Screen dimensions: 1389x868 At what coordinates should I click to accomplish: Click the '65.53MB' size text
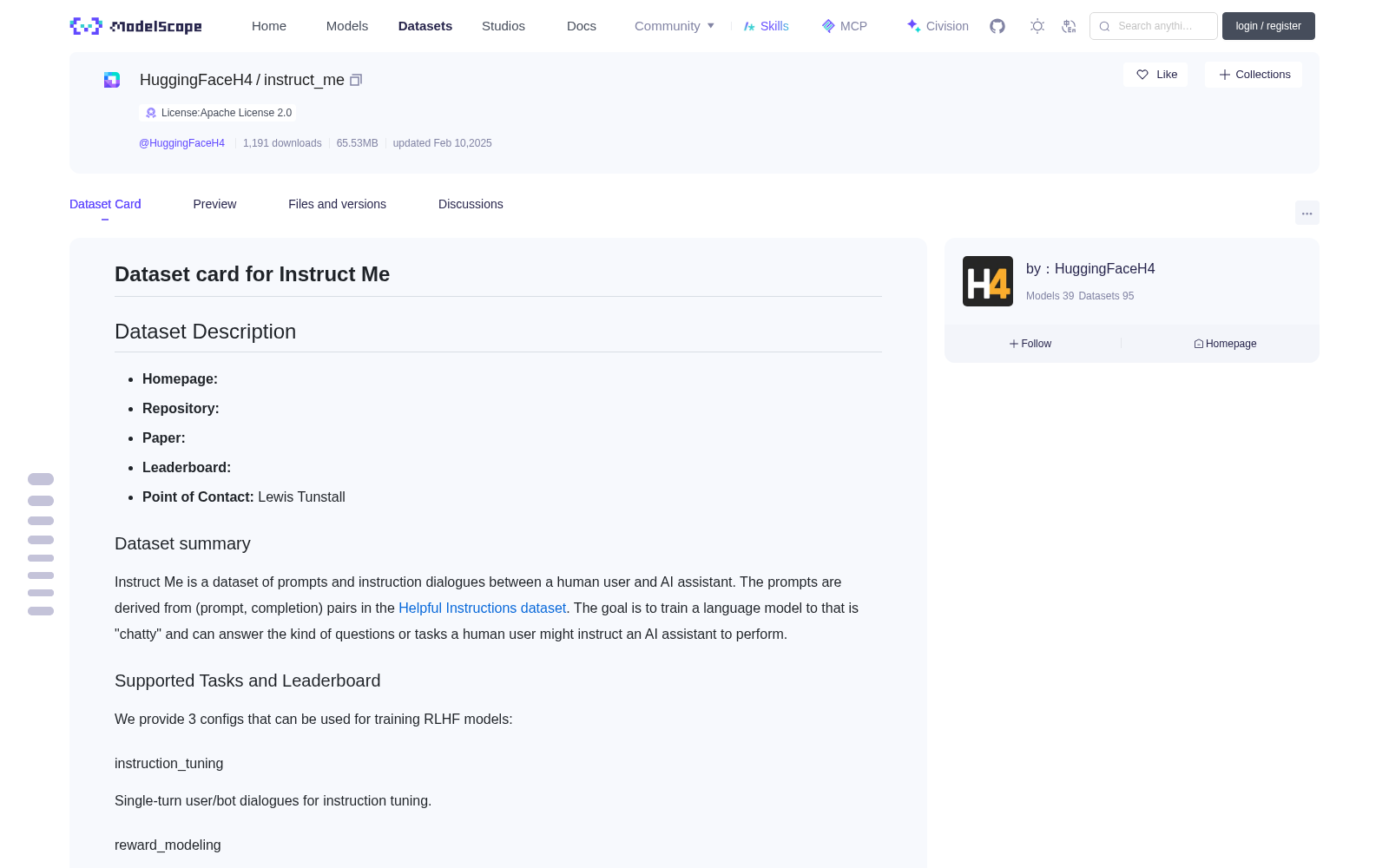pyautogui.click(x=358, y=143)
